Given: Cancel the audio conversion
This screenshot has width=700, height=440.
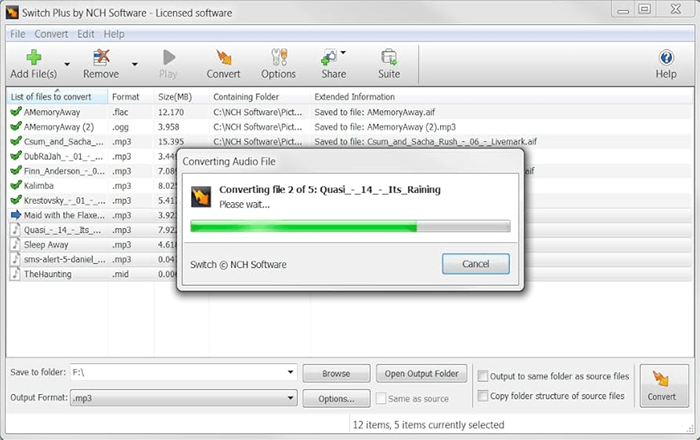Looking at the screenshot, I should (475, 264).
